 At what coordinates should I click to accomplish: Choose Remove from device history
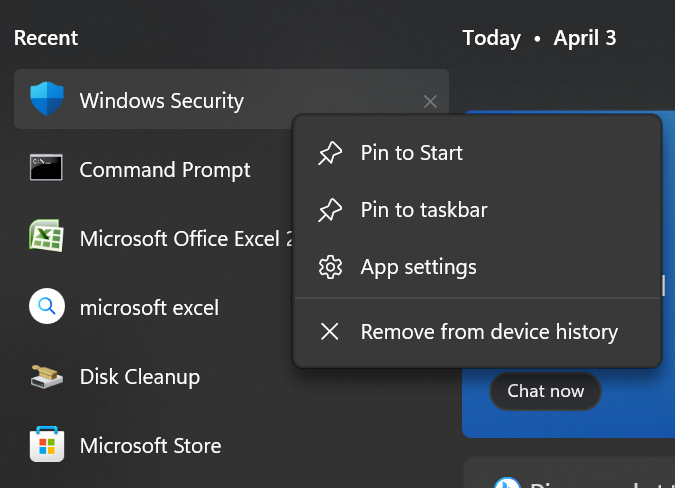pyautogui.click(x=489, y=332)
